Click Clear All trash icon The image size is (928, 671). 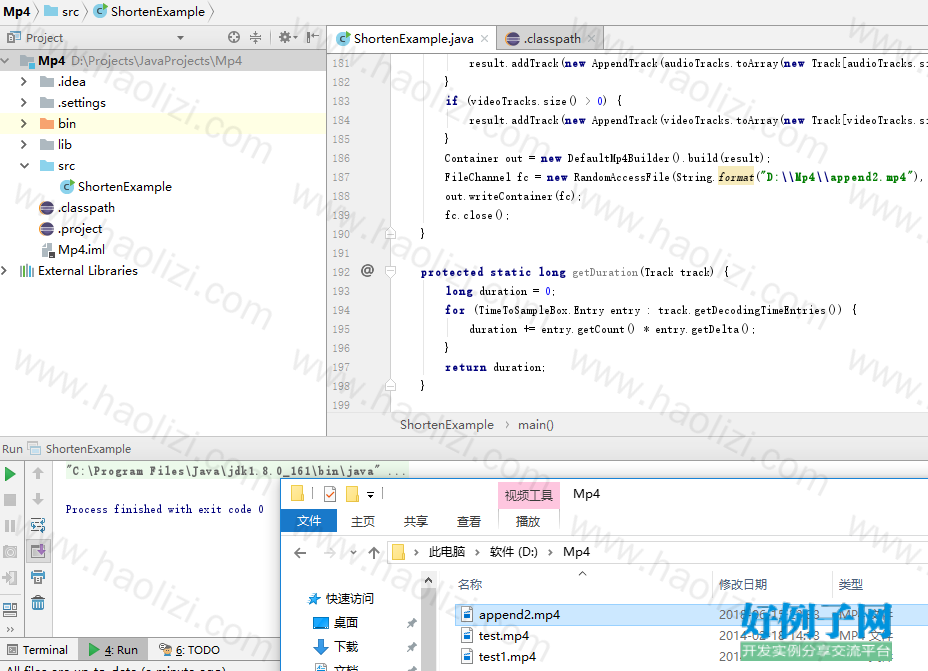(x=38, y=603)
